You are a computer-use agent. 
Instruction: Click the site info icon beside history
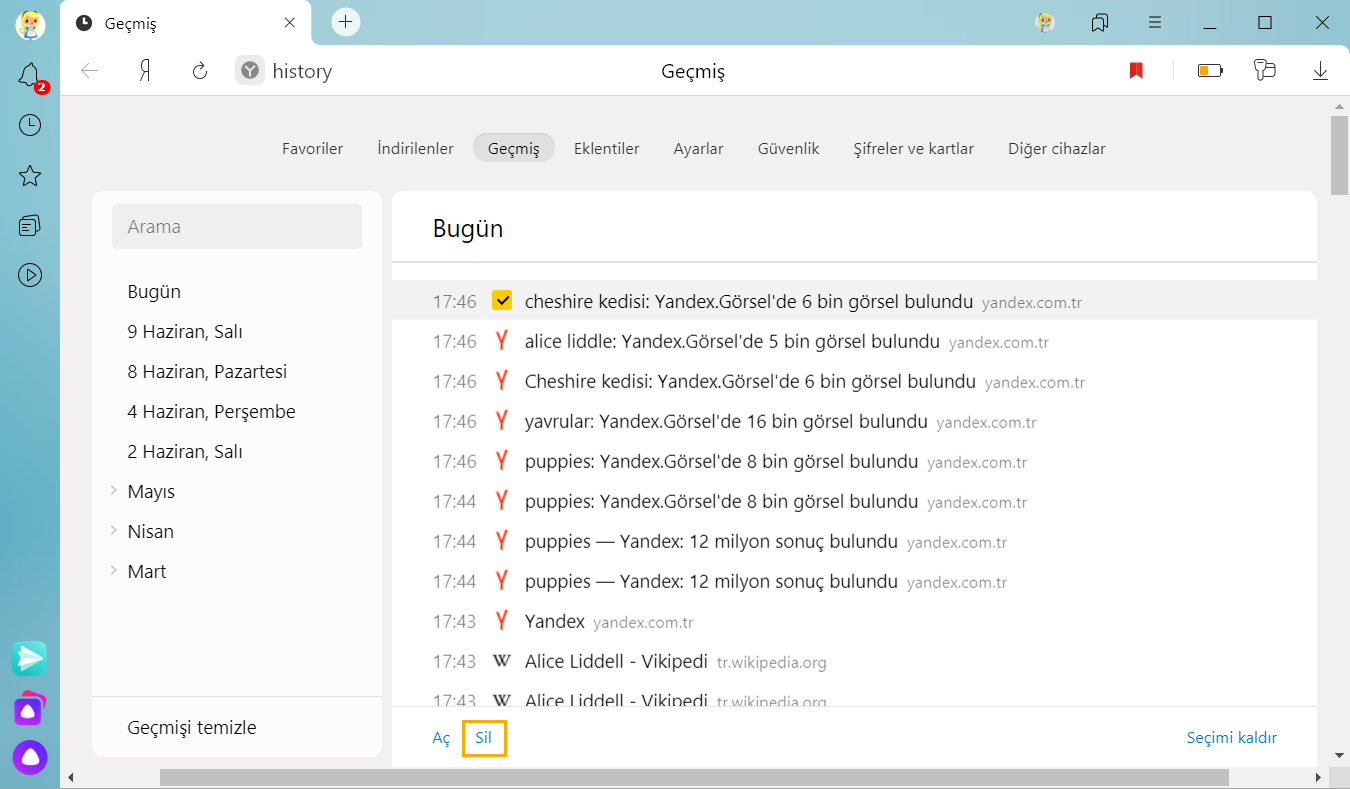click(250, 71)
